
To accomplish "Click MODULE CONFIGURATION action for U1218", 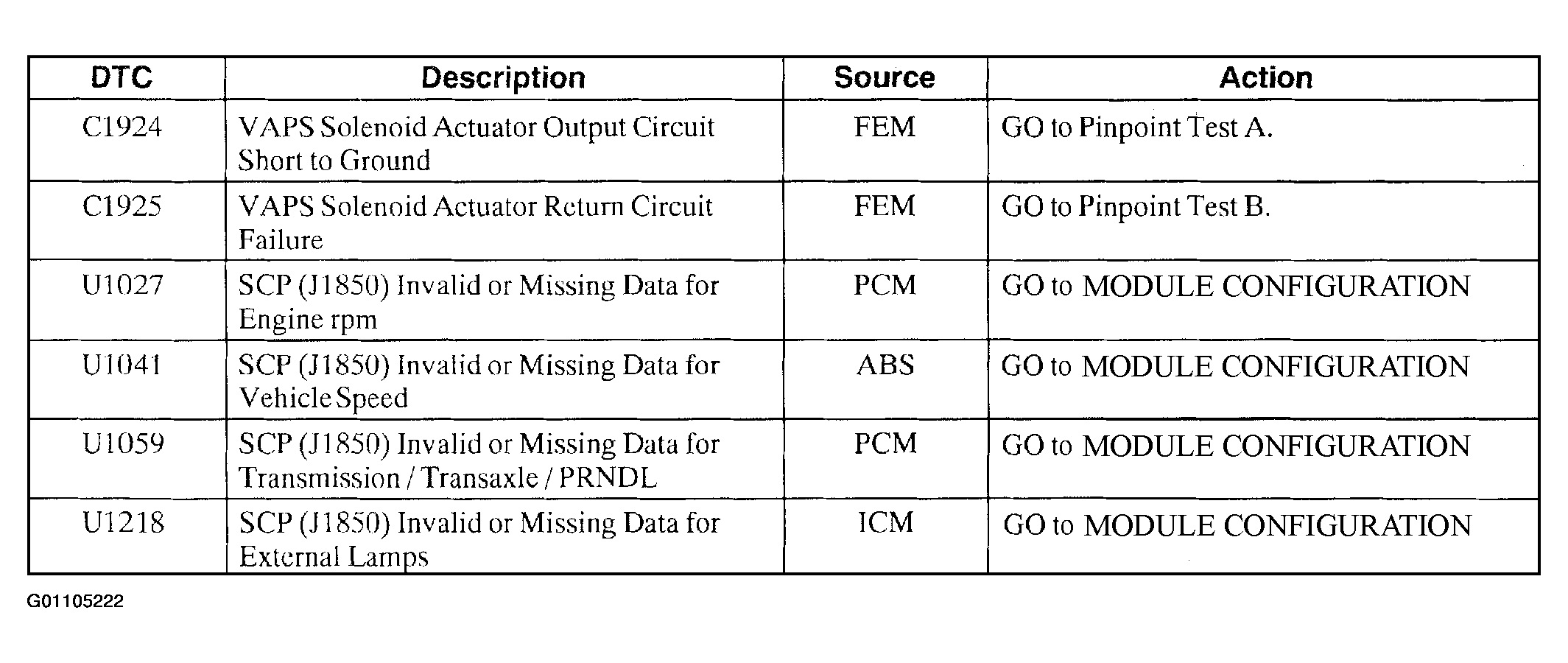I will tap(1237, 525).
